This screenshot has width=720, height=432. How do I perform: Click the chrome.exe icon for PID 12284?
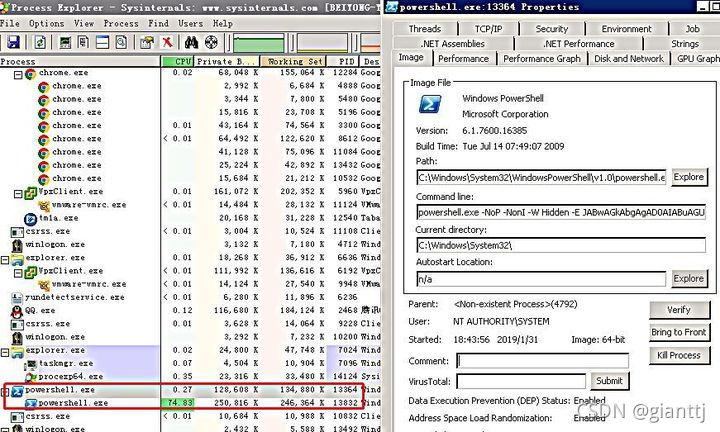click(x=31, y=74)
